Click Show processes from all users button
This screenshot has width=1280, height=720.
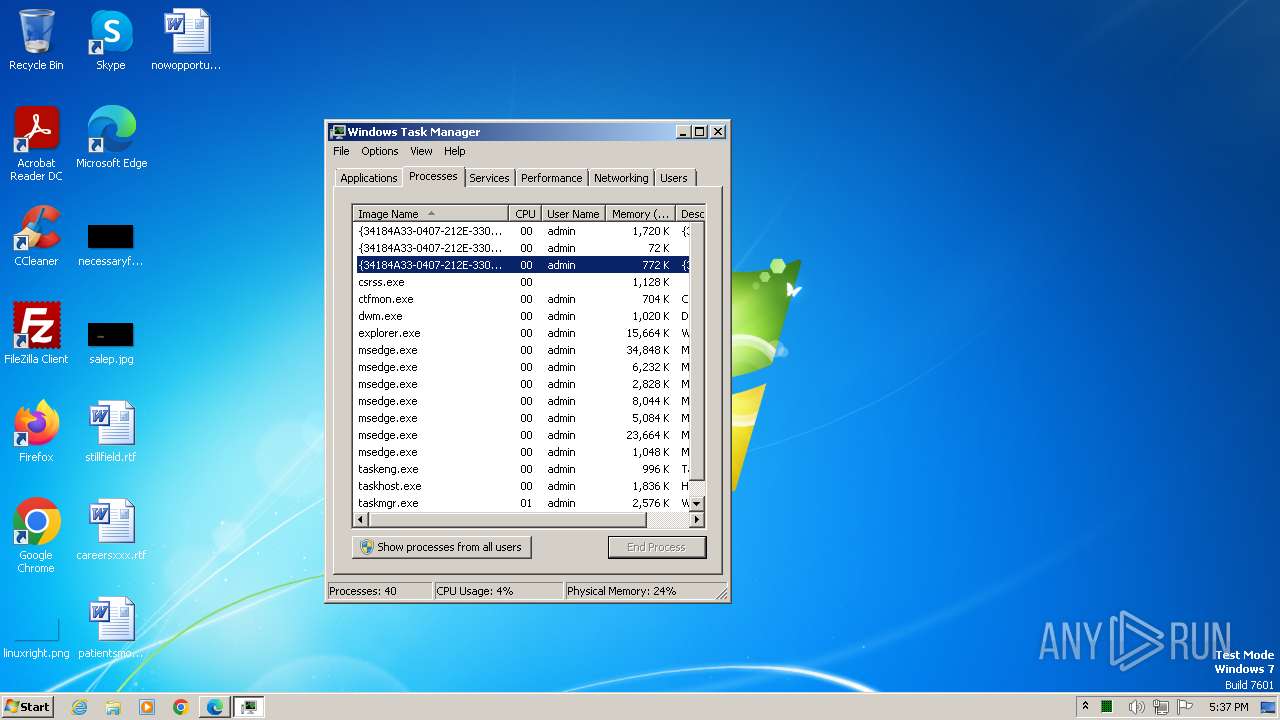click(x=441, y=547)
